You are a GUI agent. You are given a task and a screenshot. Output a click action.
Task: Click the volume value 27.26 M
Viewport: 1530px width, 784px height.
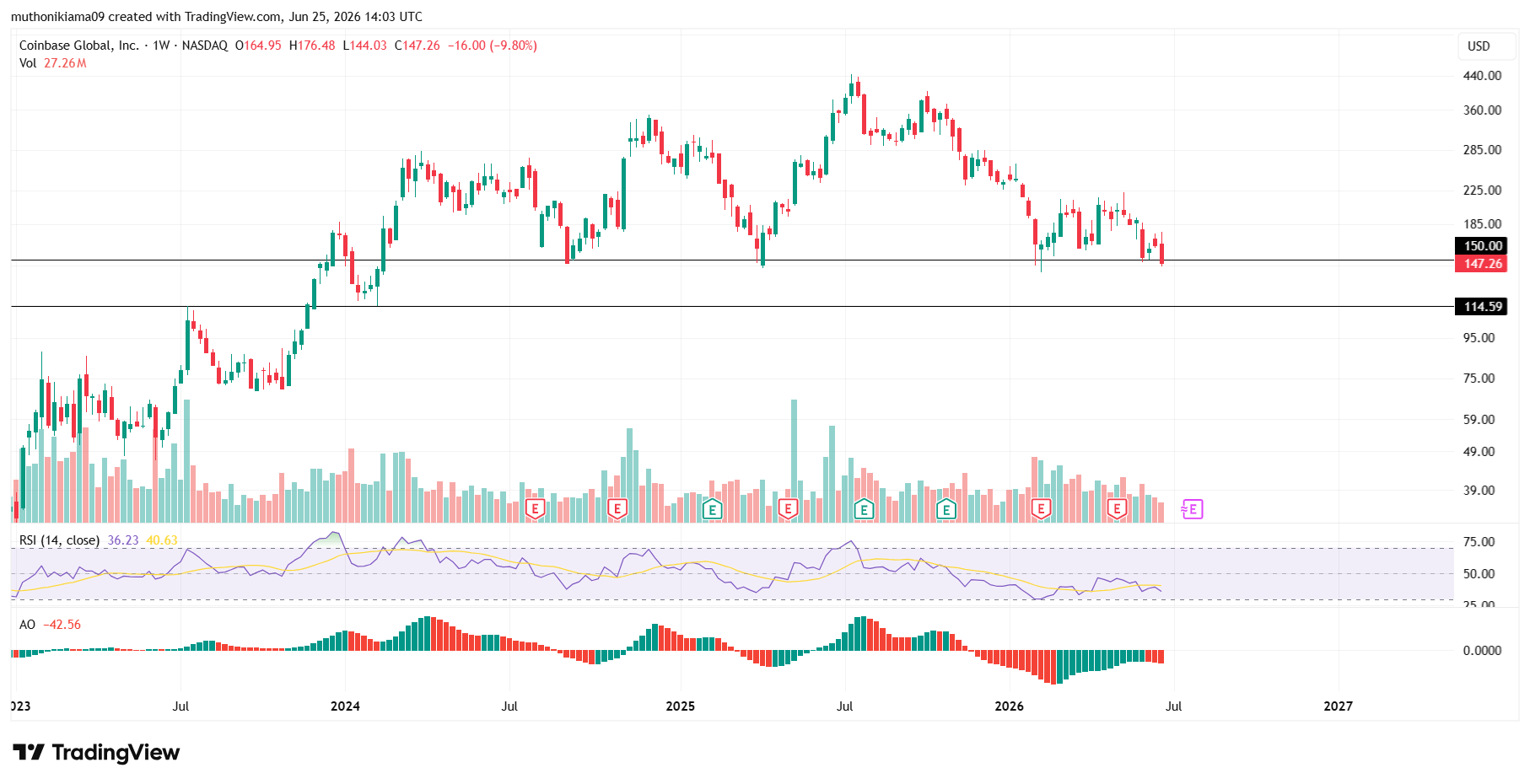(x=65, y=63)
